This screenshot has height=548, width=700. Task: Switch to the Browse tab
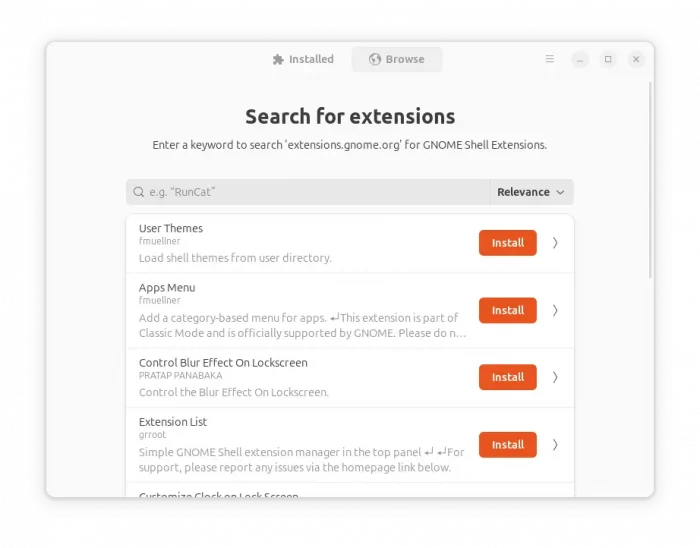tap(397, 60)
